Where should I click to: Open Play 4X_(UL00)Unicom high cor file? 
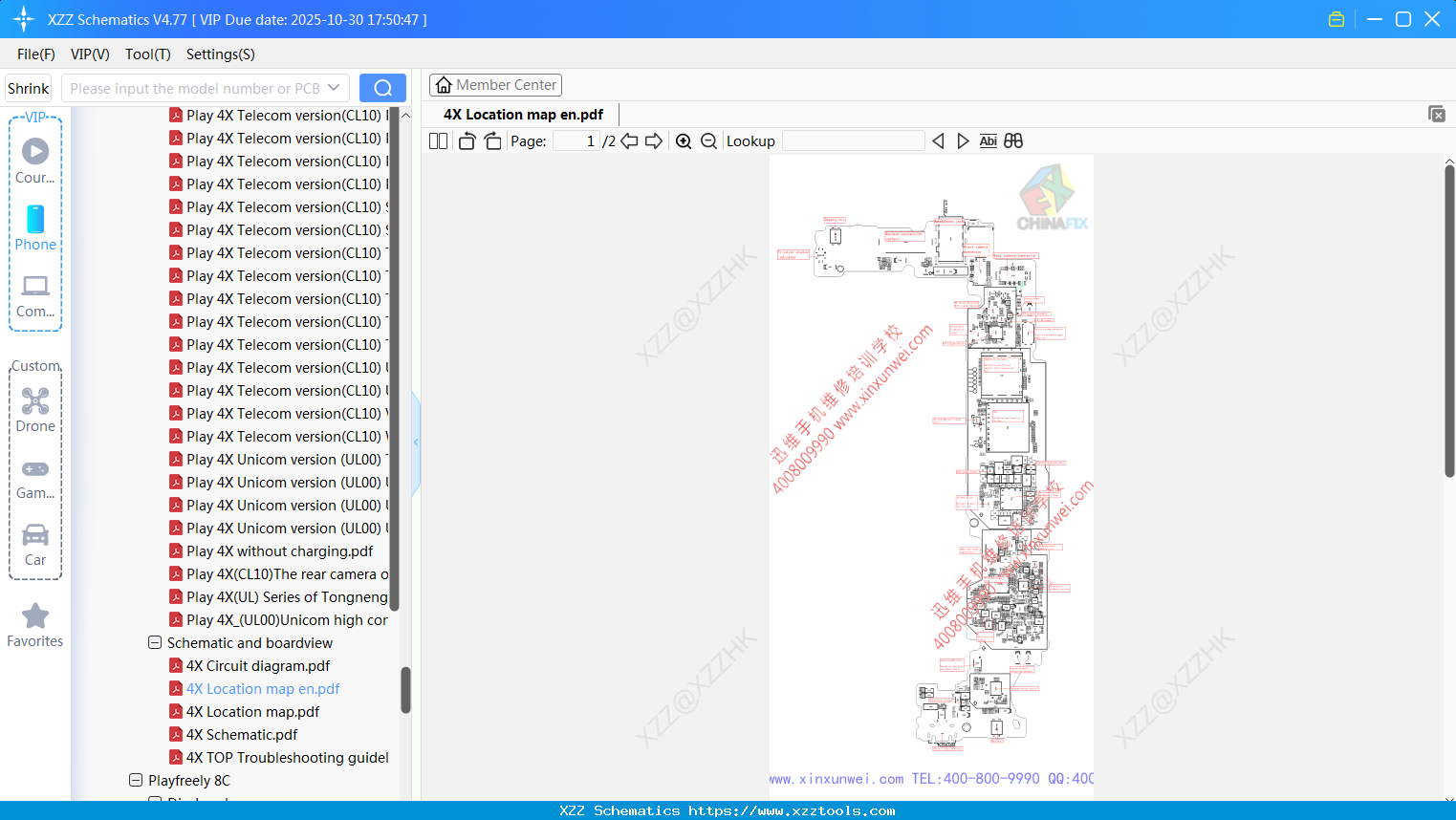287,620
